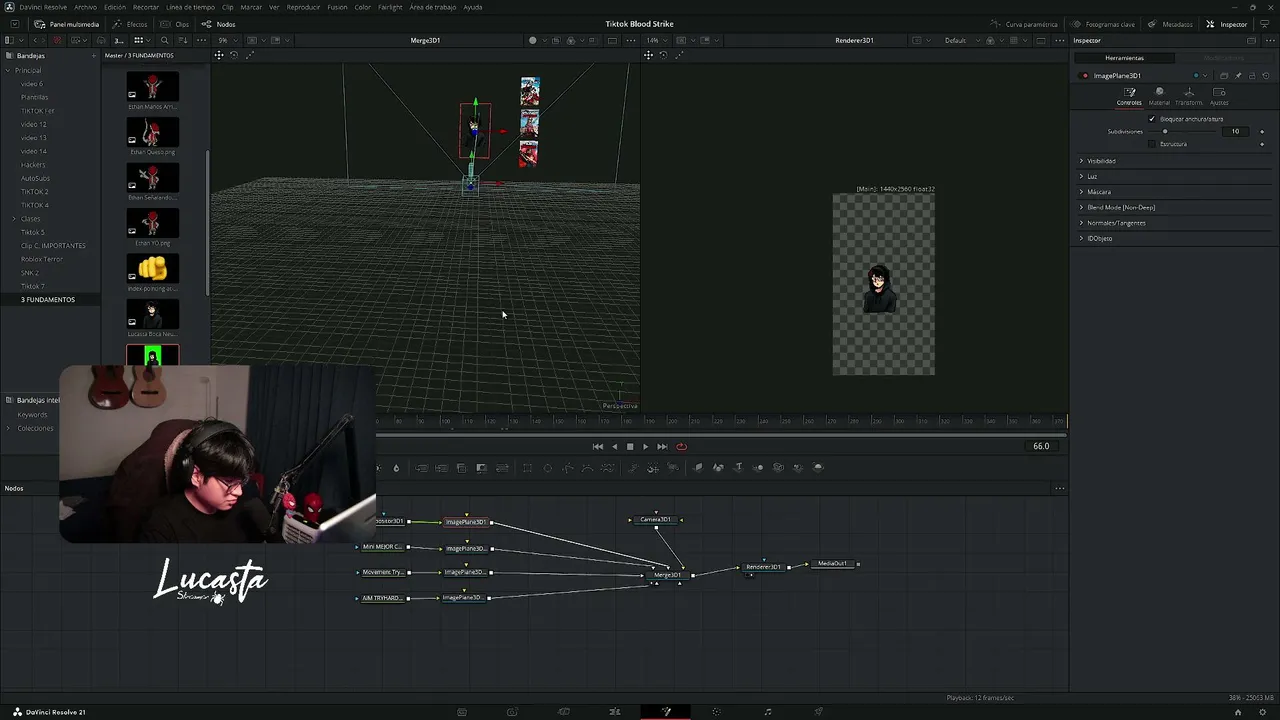Select the Renderer3D1 node

point(763,567)
